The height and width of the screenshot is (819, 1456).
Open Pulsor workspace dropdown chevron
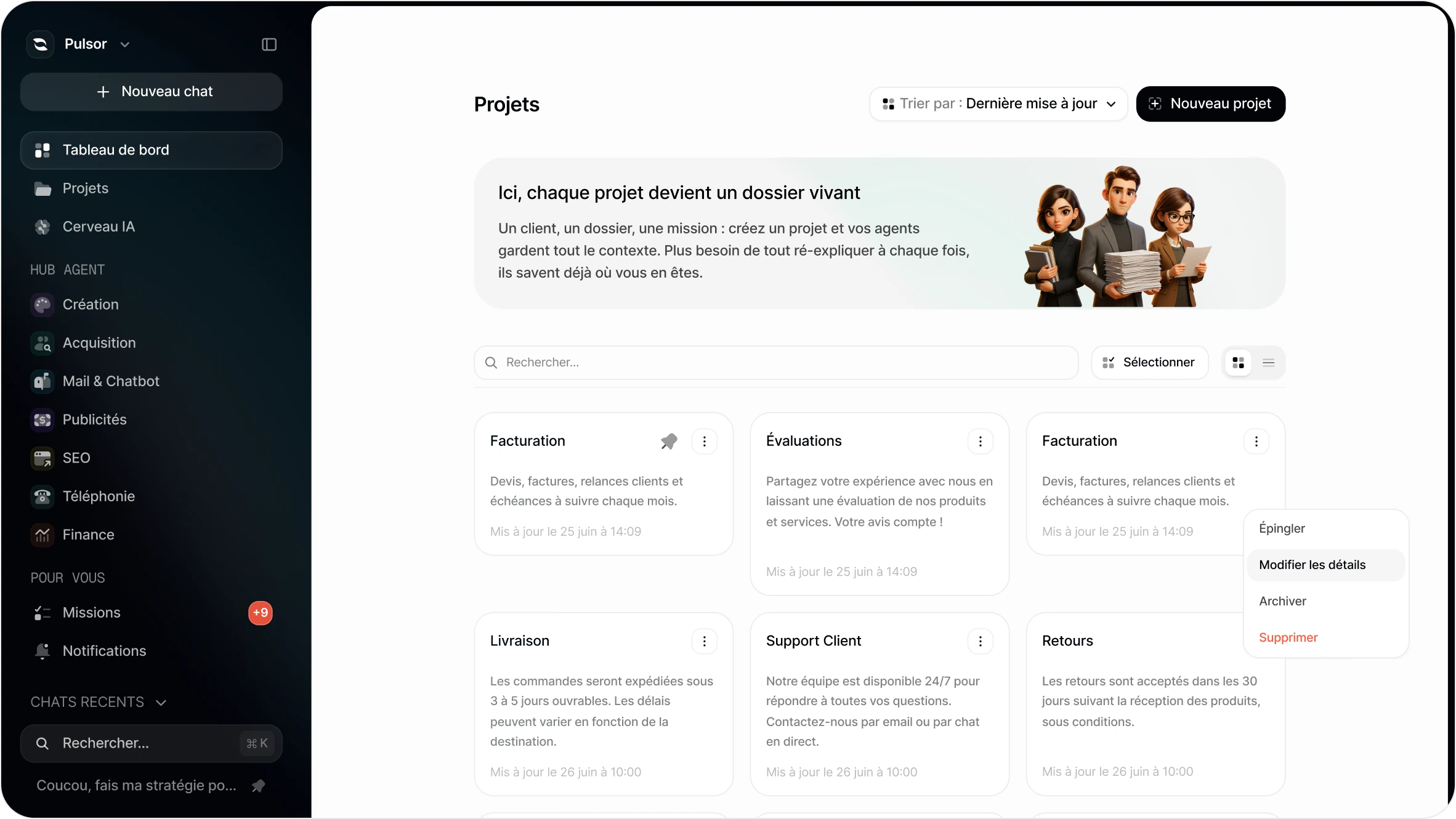point(125,44)
